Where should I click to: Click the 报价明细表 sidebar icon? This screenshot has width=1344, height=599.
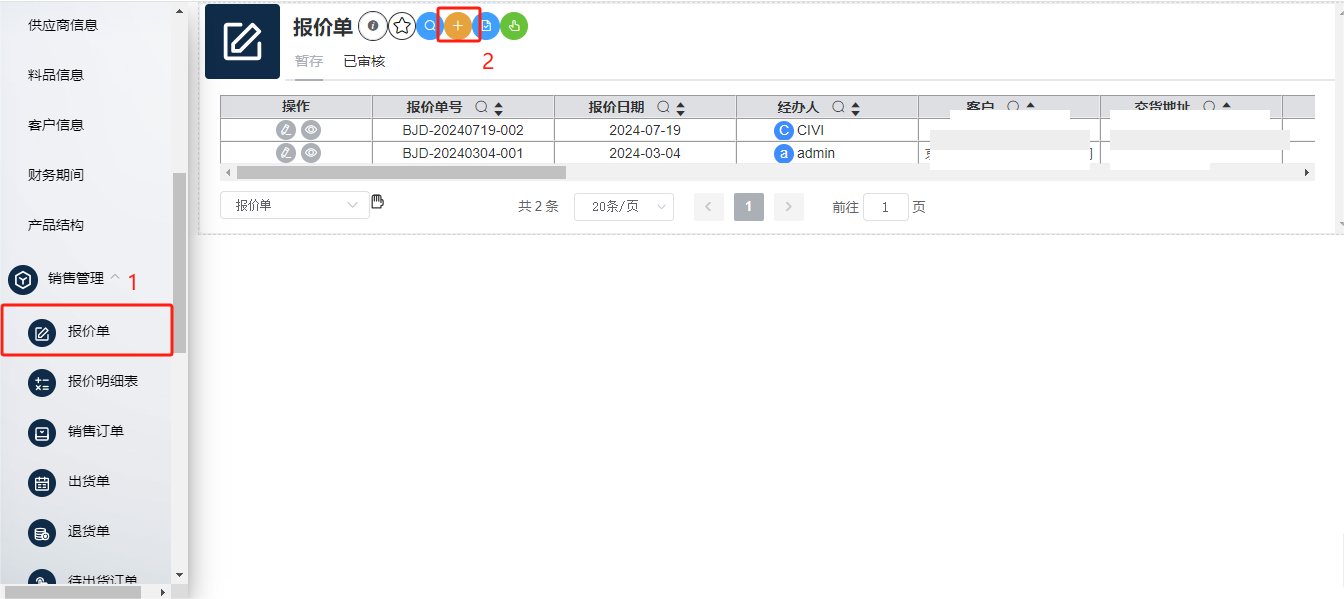pyautogui.click(x=42, y=382)
